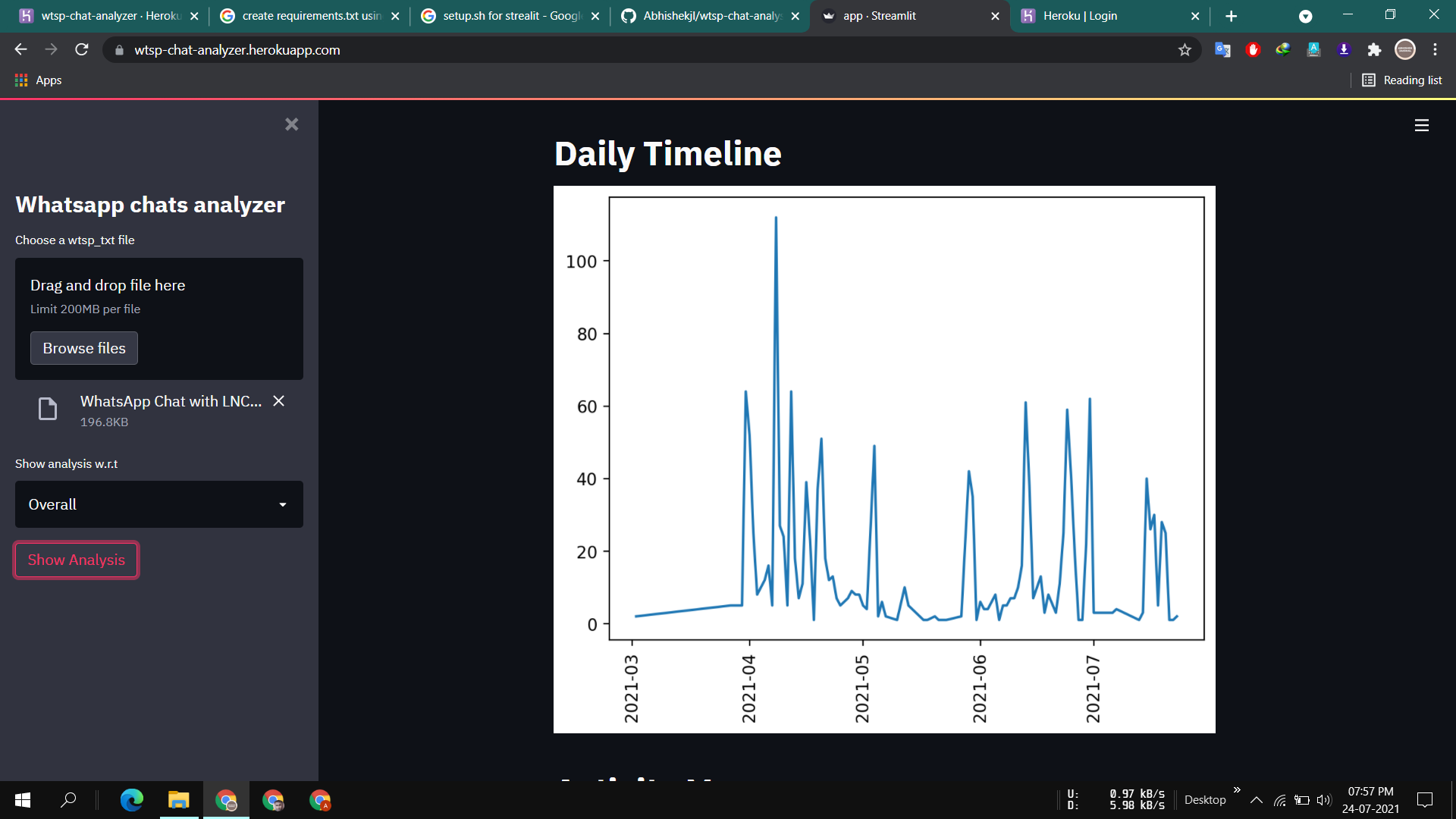This screenshot has width=1456, height=819.
Task: Toggle the Wi-Fi network tray icon
Action: 1280,800
